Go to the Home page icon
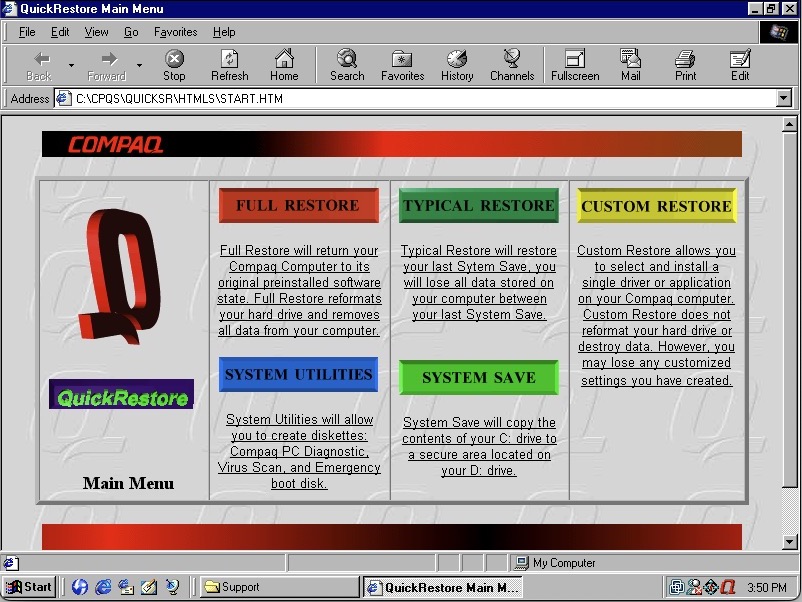Image resolution: width=802 pixels, height=602 pixels. (x=284, y=65)
